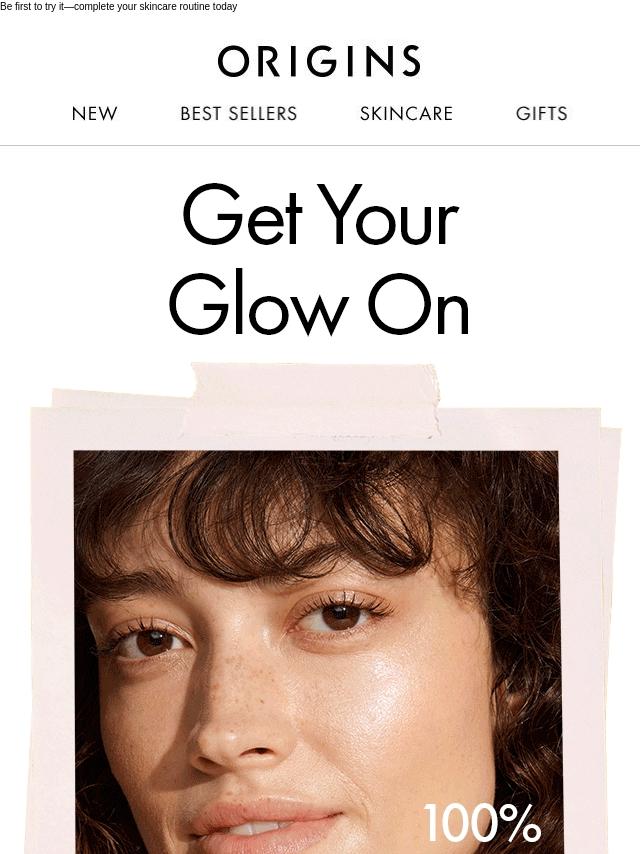Screen dimensions: 640x854
Task: Open the hero photo of the woman's face
Action: 316,652
